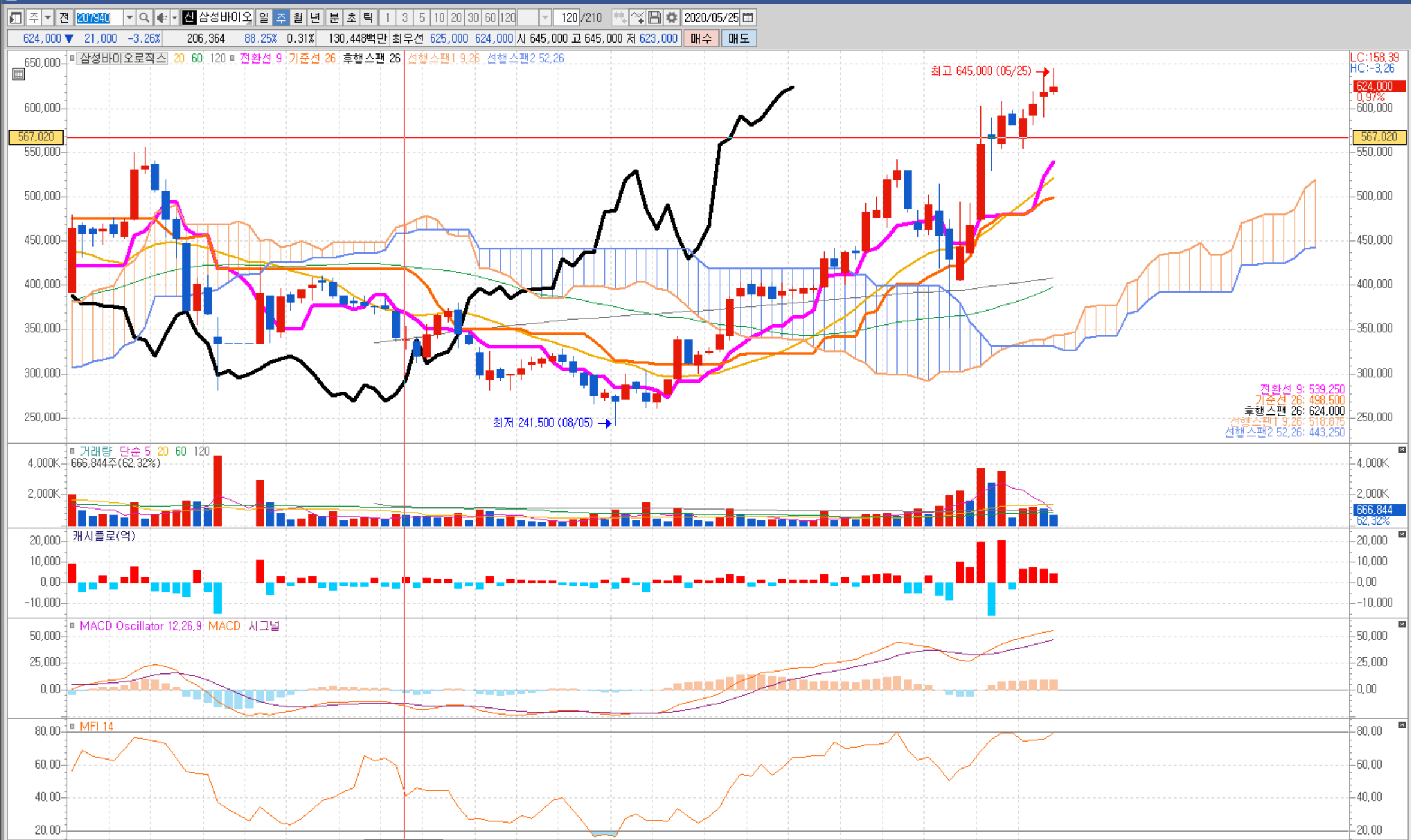Select the 120 interval tab
The height and width of the screenshot is (840, 1411).
(508, 18)
